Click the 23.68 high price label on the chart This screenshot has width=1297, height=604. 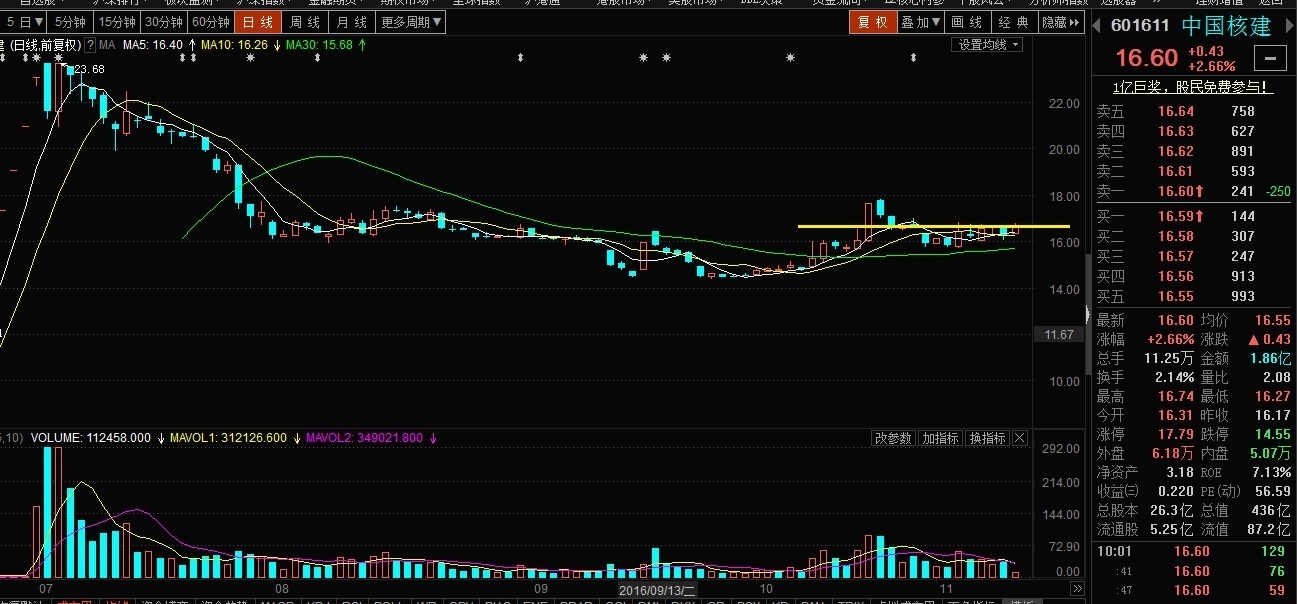tap(90, 69)
